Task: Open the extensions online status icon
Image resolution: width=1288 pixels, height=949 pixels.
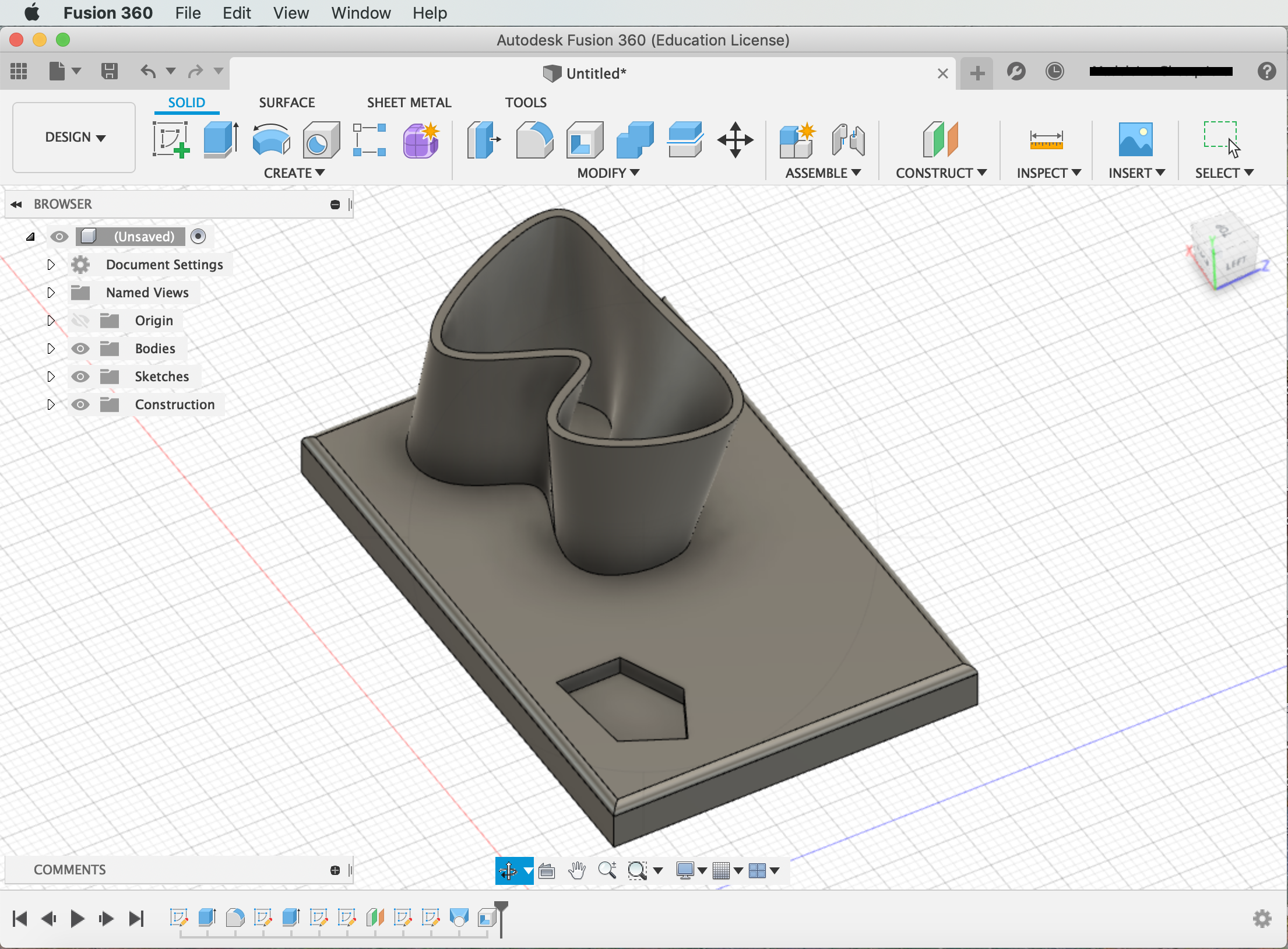Action: pyautogui.click(x=1016, y=71)
